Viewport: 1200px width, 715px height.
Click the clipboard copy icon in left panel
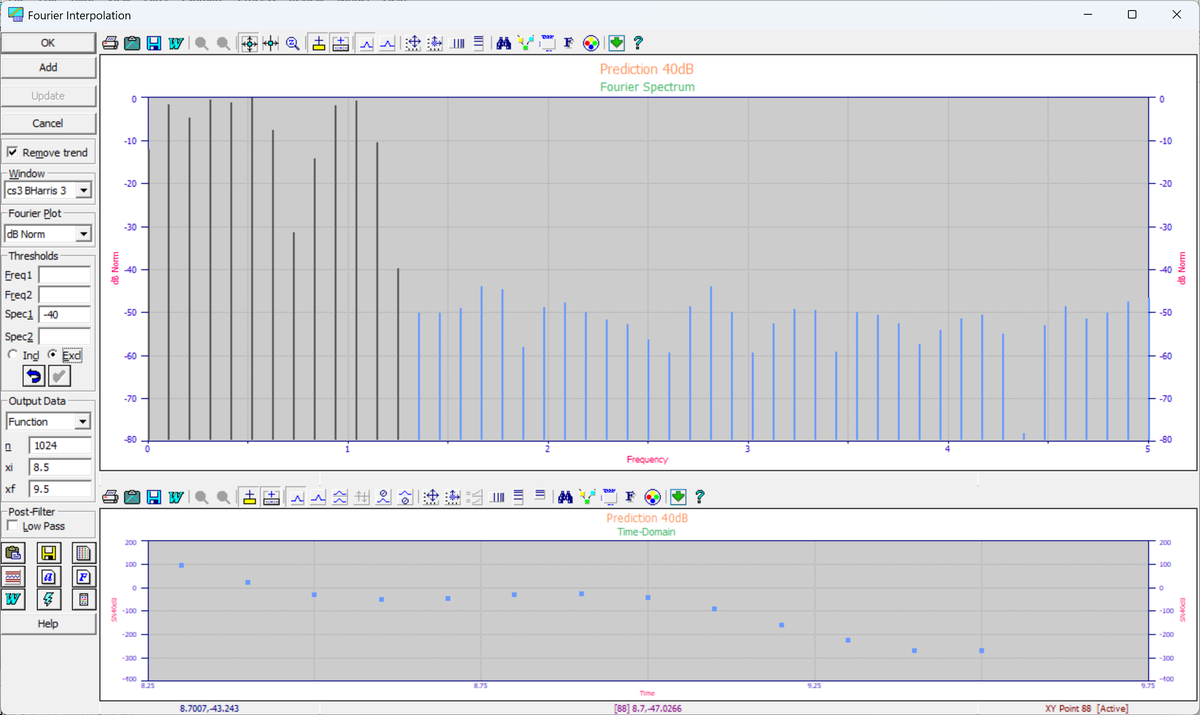click(x=13, y=553)
